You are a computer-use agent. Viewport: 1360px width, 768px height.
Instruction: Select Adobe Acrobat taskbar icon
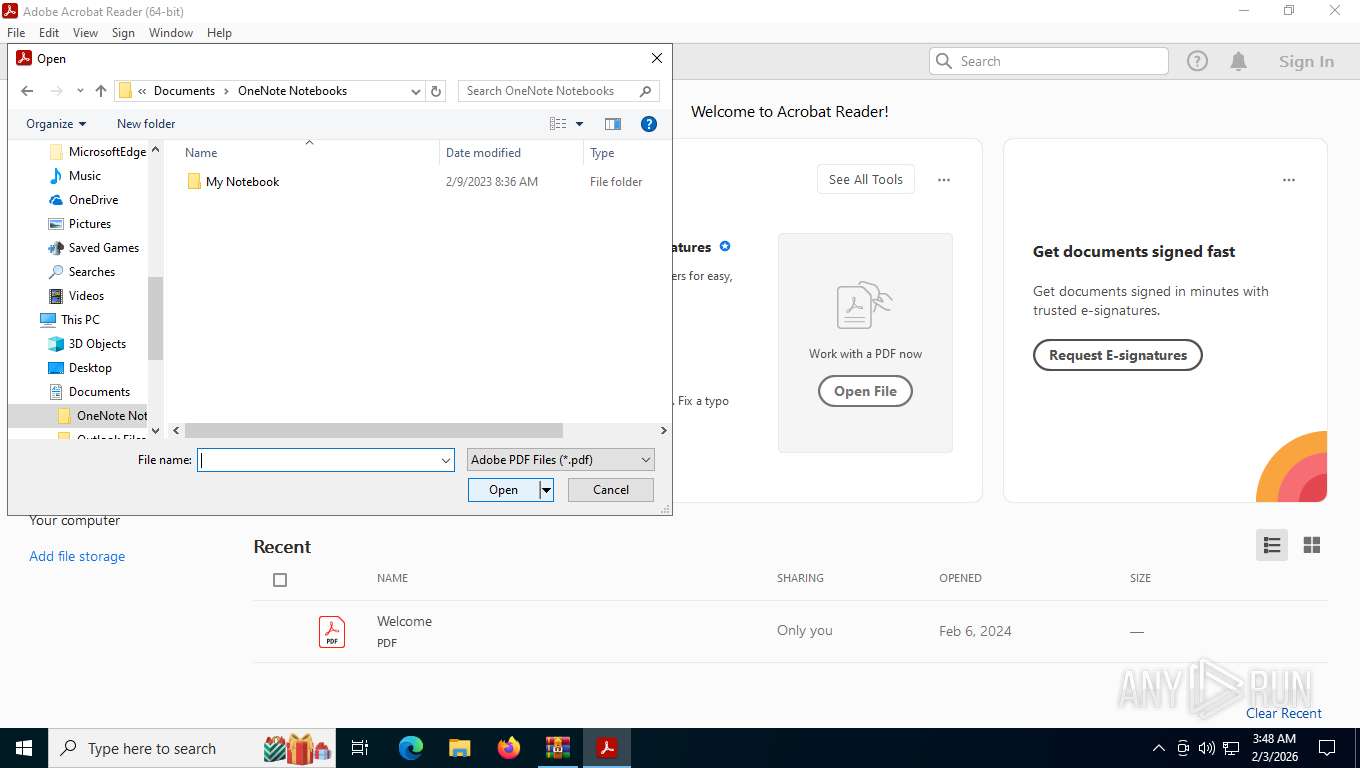click(607, 748)
